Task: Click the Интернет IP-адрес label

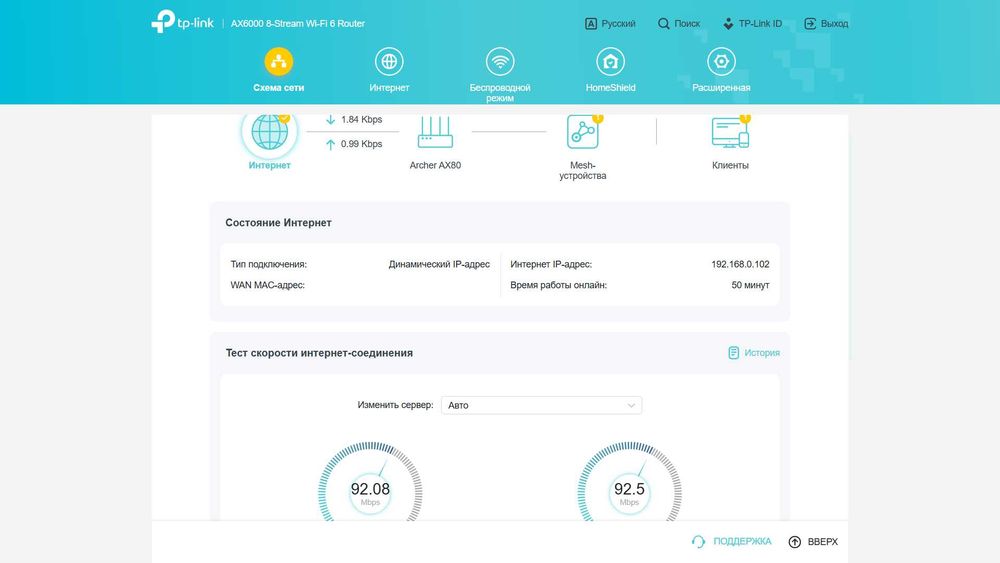Action: [x=551, y=264]
